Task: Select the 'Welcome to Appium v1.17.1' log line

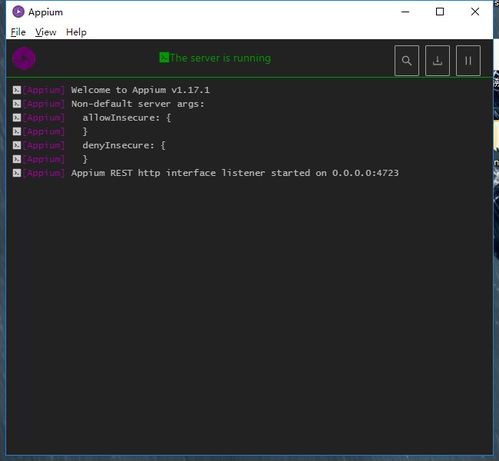Action: 140,90
